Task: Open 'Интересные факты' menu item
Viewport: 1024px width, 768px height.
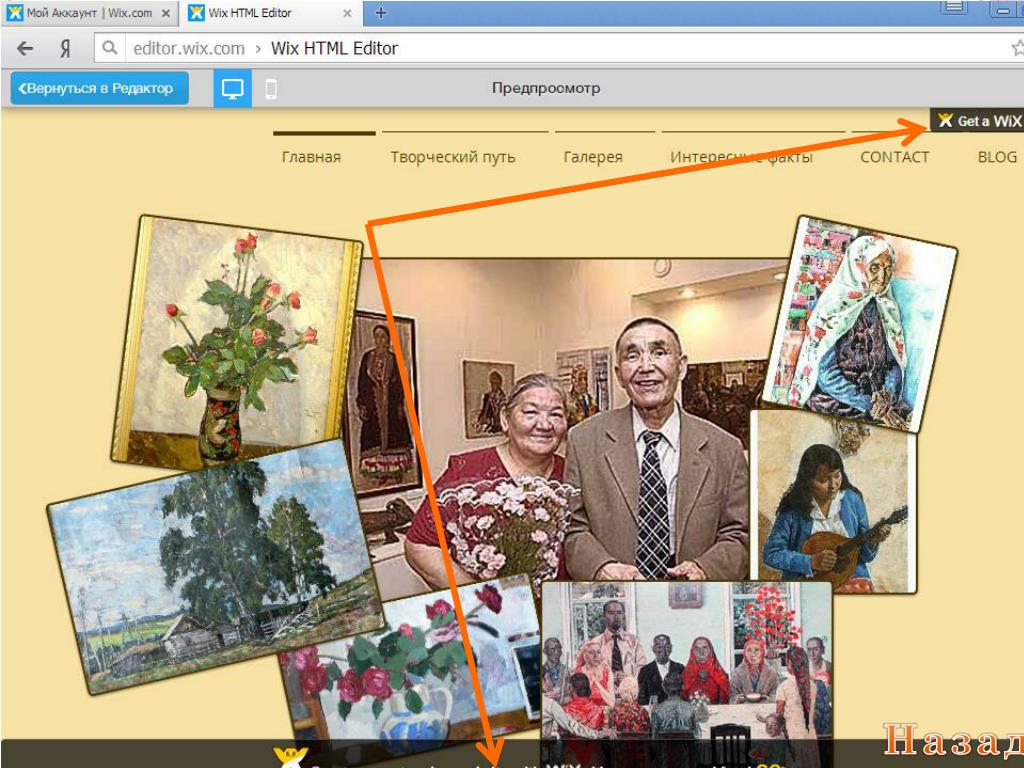Action: (741, 157)
